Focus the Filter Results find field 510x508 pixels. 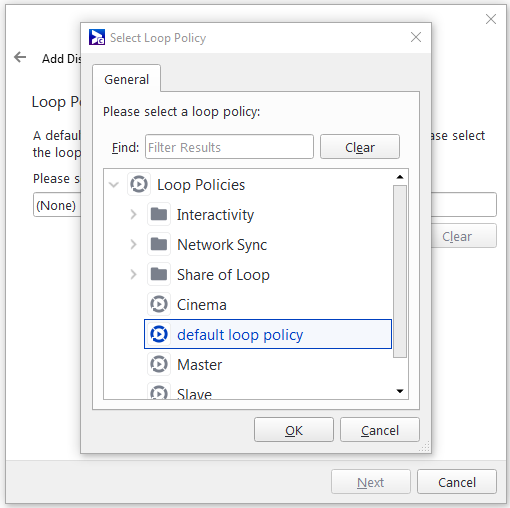pos(229,147)
